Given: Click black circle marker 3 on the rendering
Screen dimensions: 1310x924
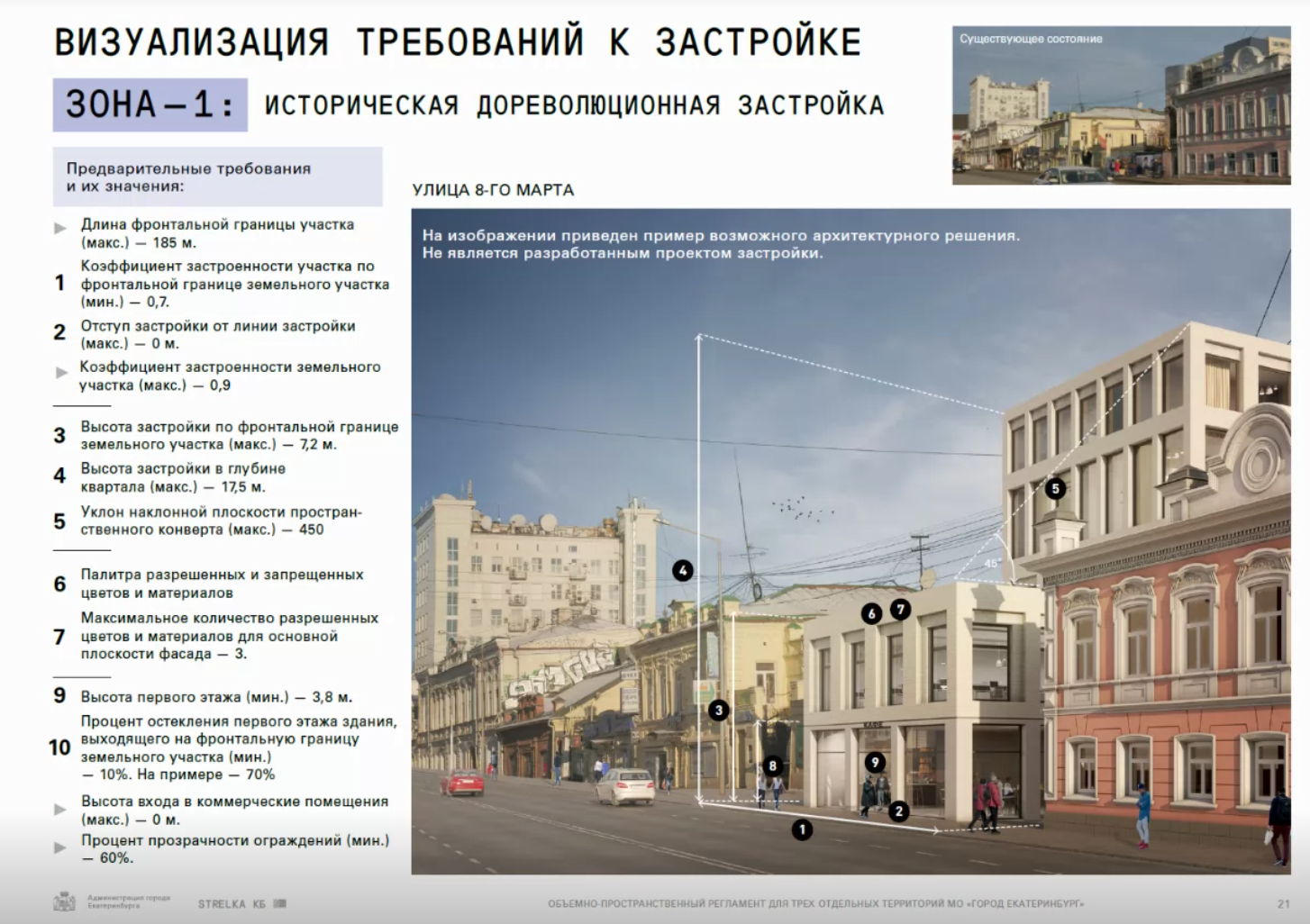Looking at the screenshot, I should (x=718, y=710).
